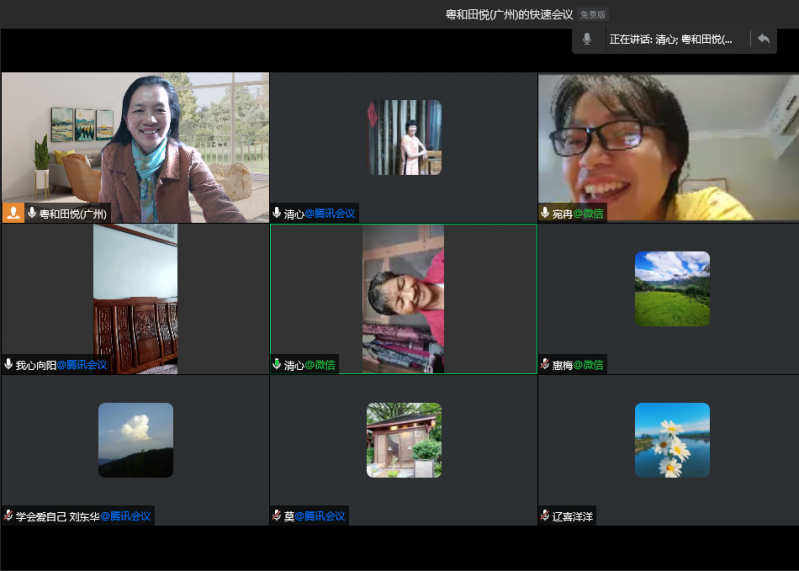Click the muted mic icon of 惠梅@微信

coord(545,365)
